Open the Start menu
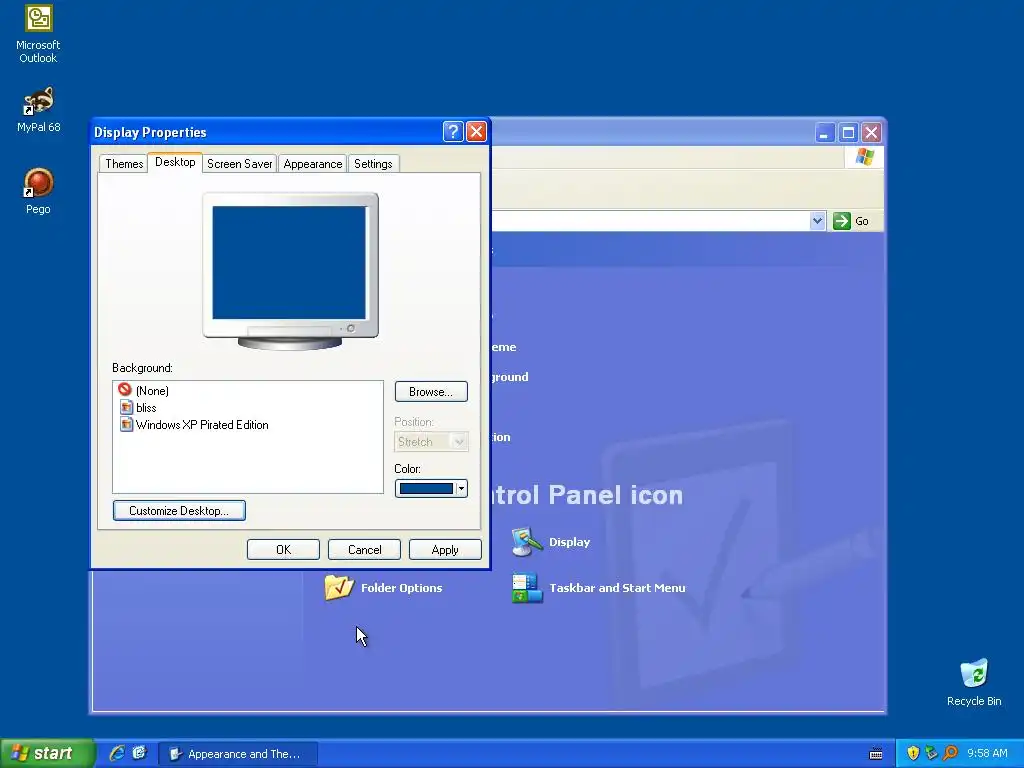 (x=47, y=753)
